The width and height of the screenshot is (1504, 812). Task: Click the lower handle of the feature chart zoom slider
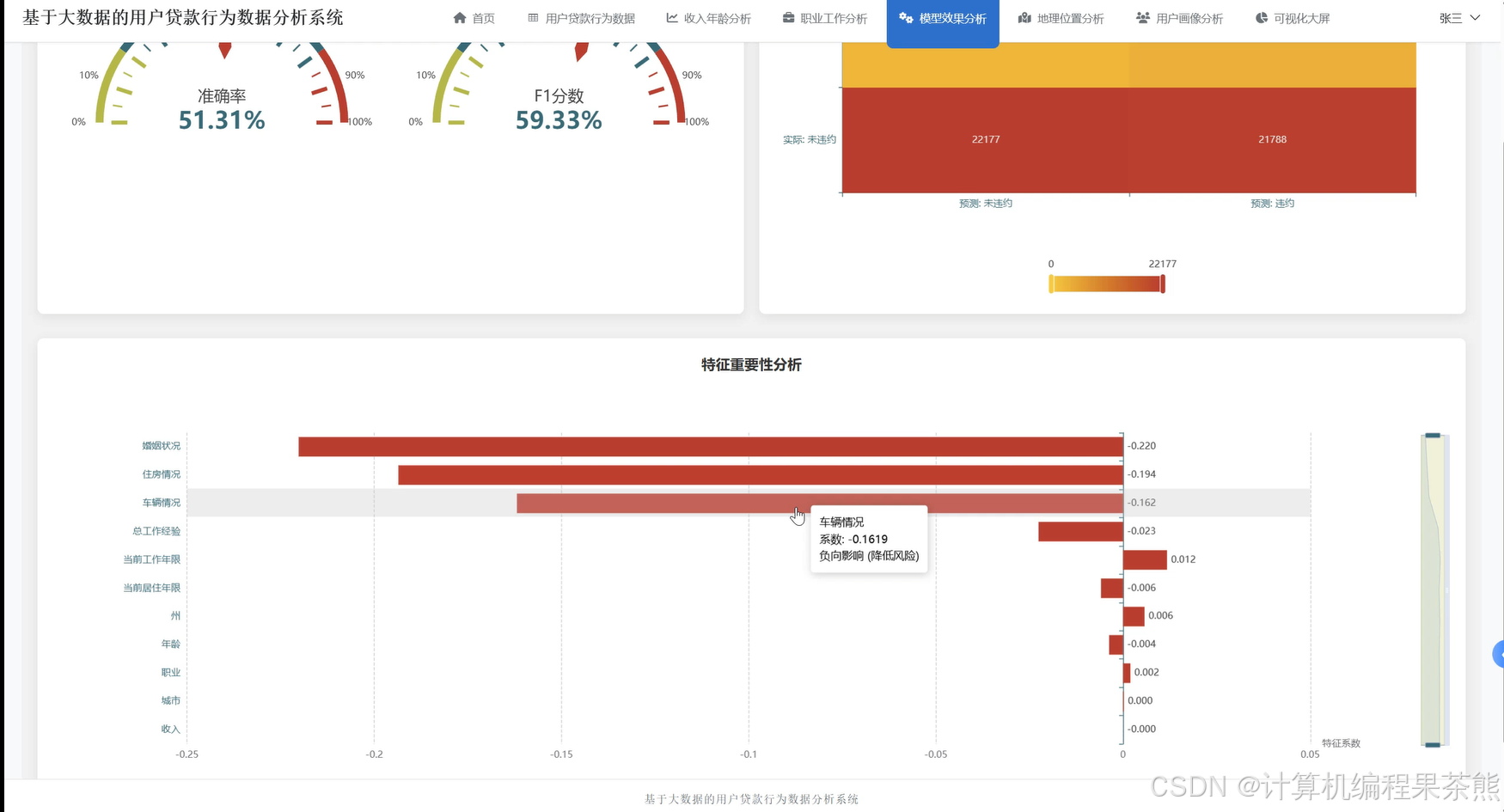coord(1433,744)
